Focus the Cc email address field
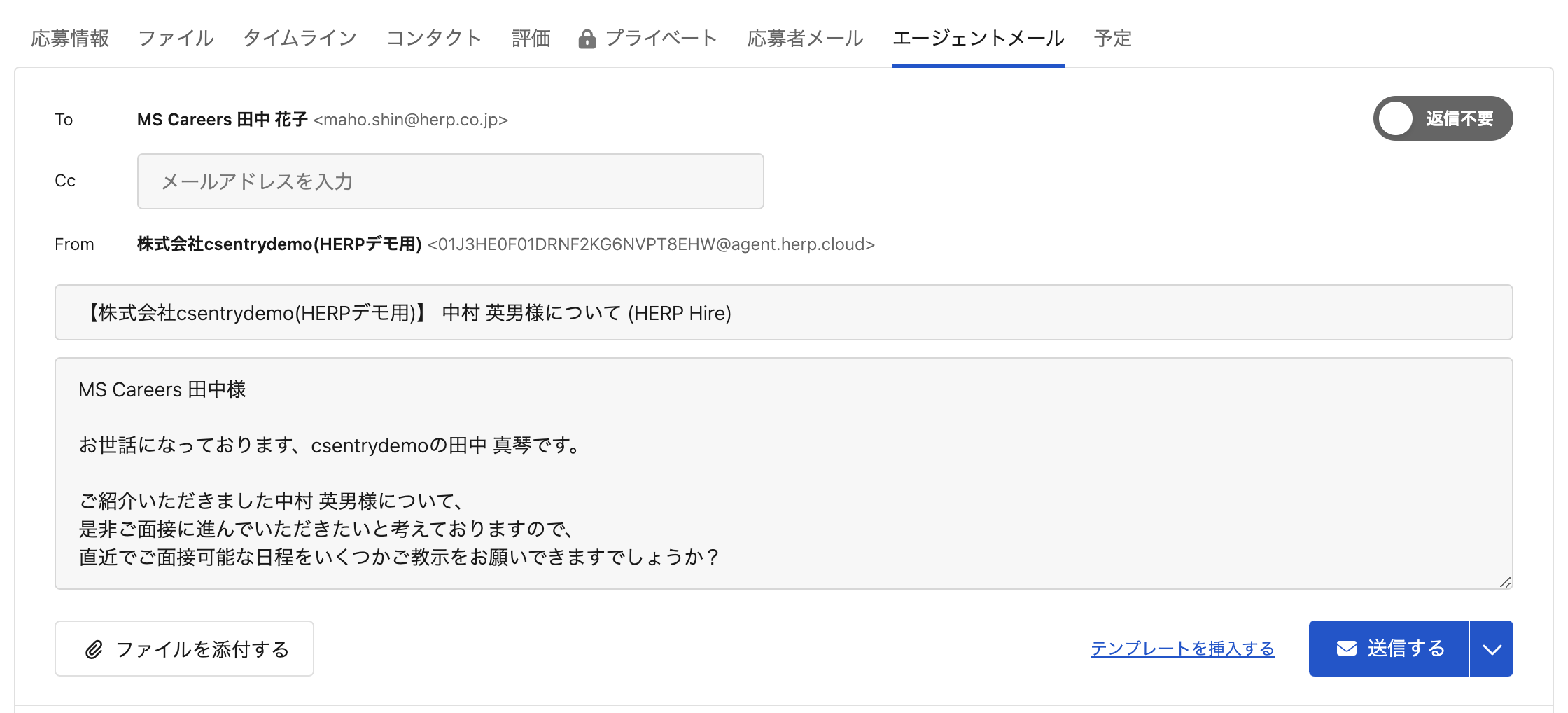 (450, 181)
